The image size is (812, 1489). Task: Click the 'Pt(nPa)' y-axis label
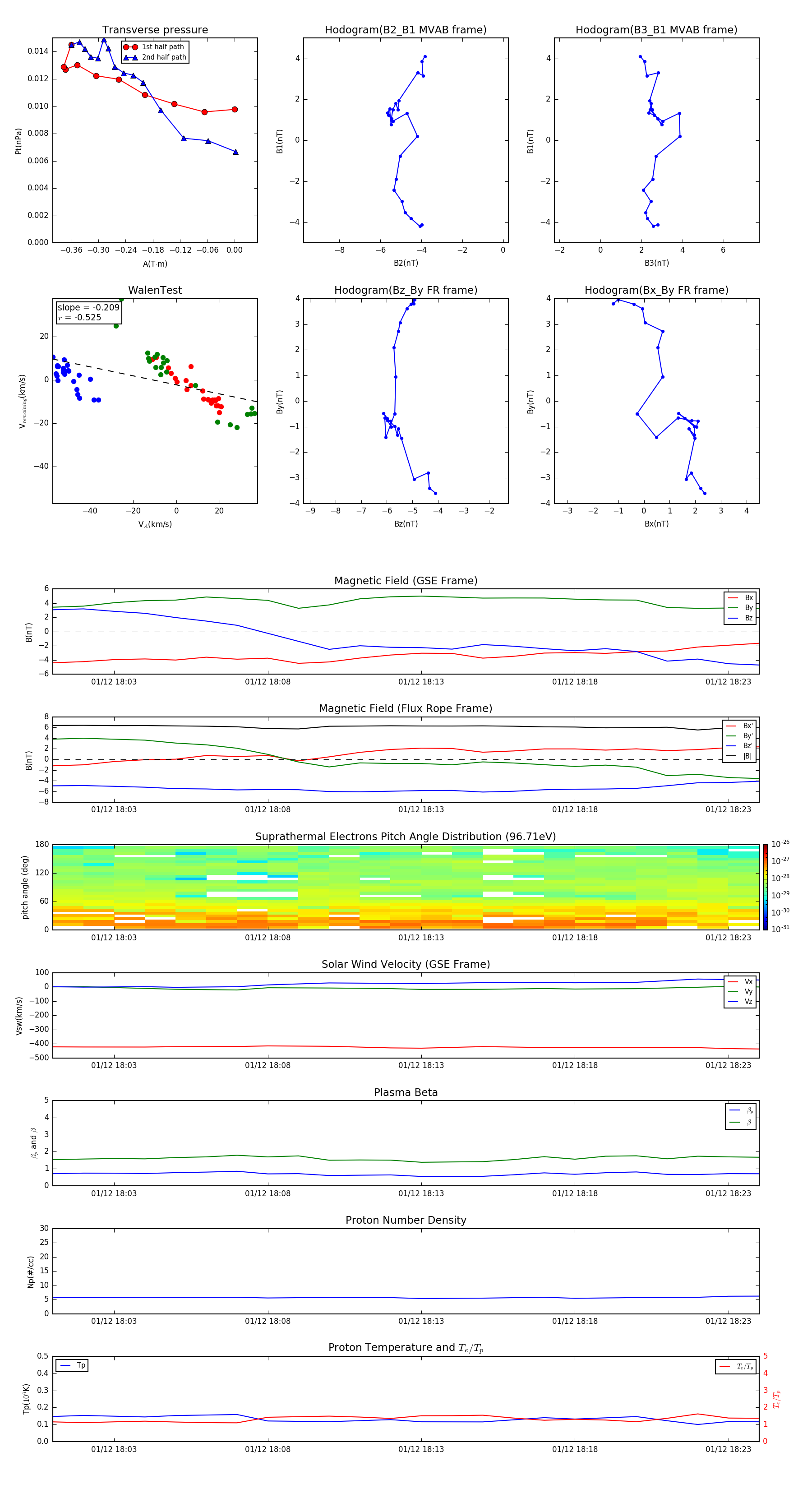pos(18,141)
